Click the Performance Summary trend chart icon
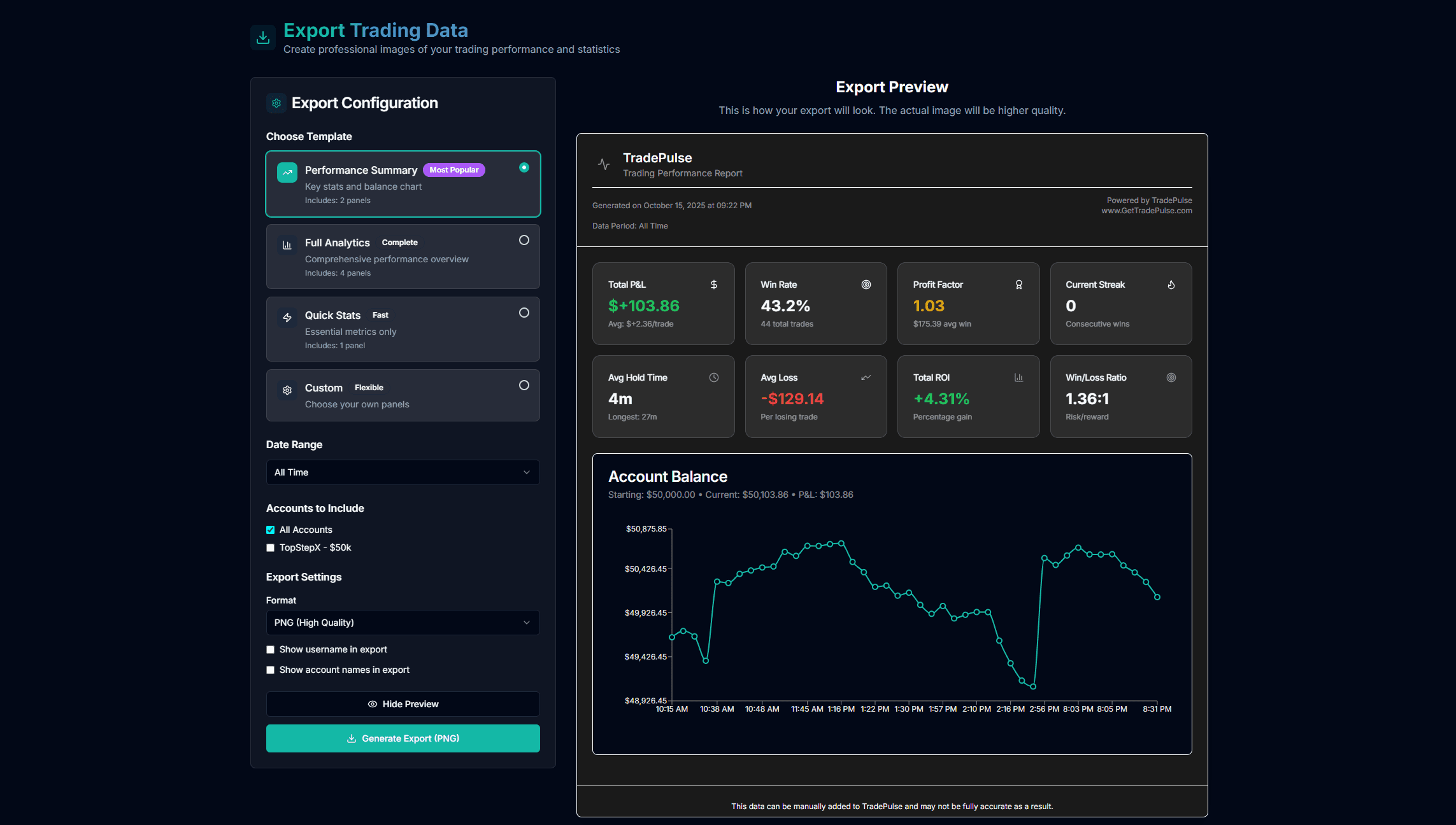 coord(287,173)
